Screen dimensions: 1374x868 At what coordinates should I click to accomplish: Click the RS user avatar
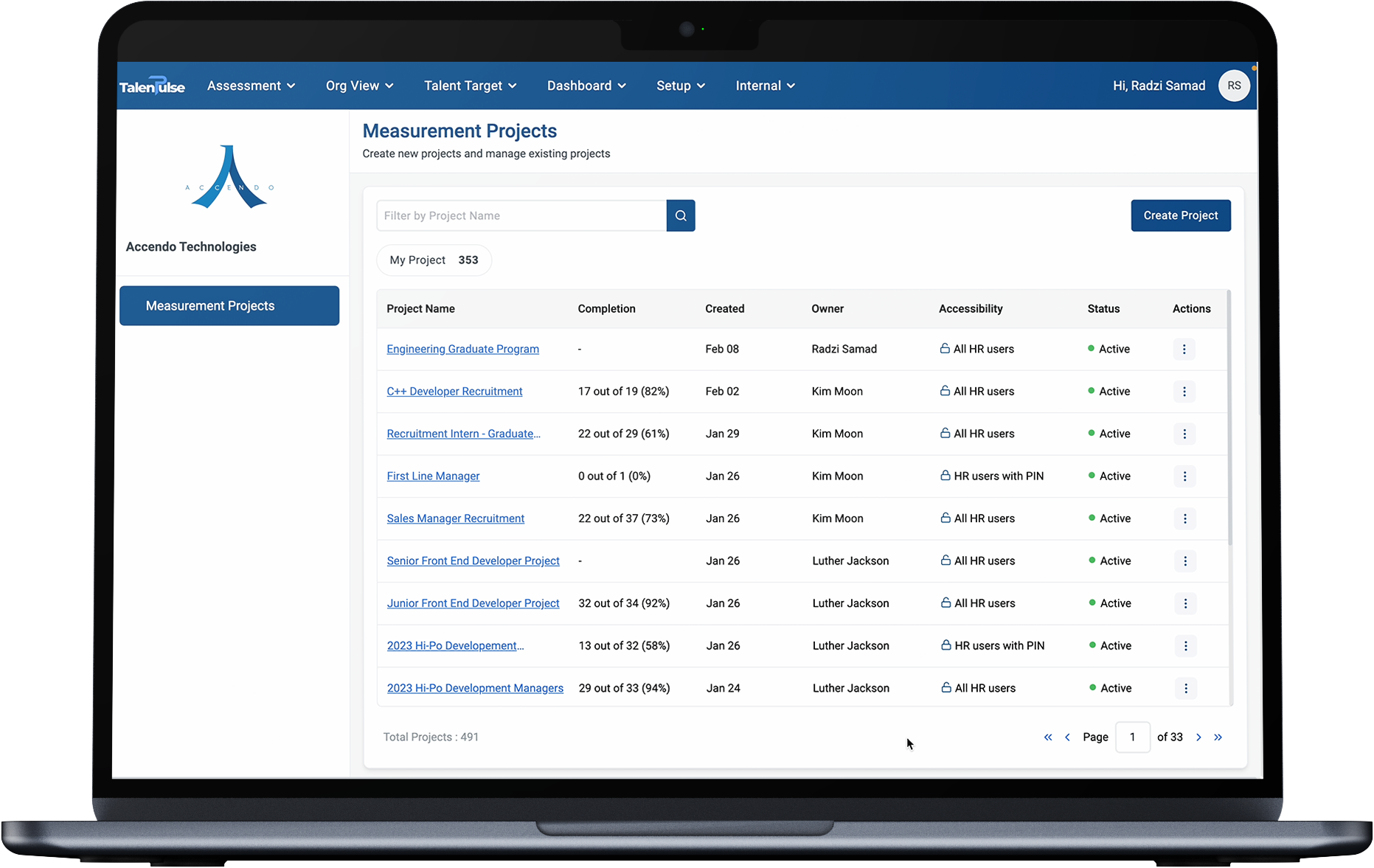pos(1234,86)
